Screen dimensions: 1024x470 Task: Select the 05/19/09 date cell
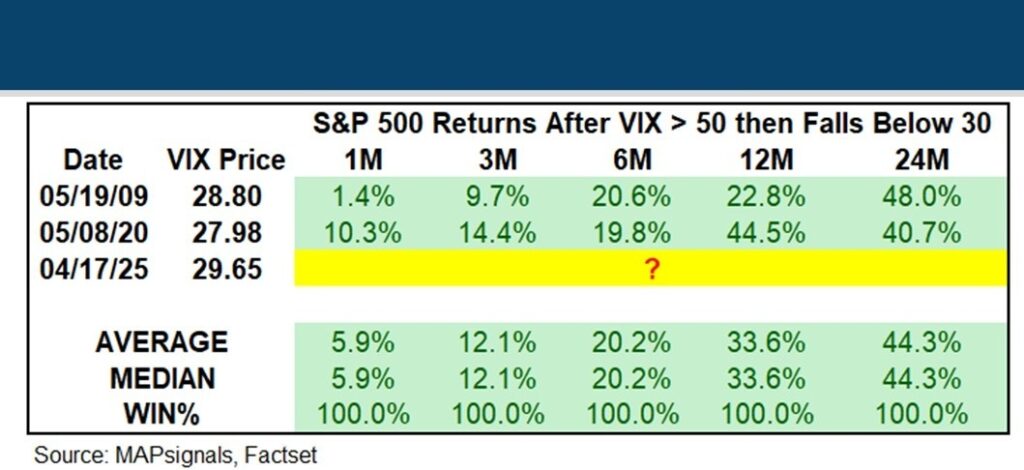coord(93,196)
